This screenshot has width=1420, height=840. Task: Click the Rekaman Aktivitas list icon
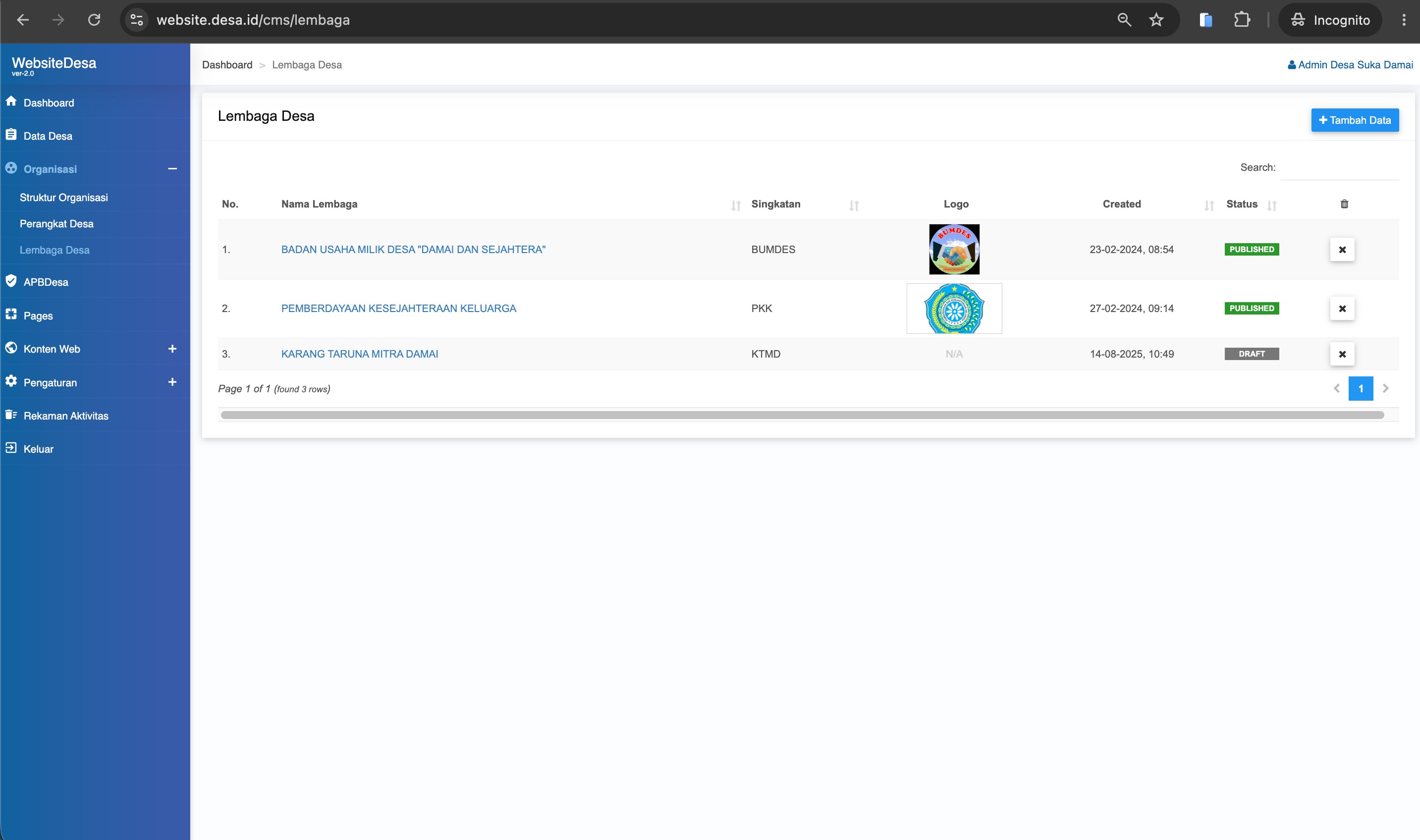11,415
